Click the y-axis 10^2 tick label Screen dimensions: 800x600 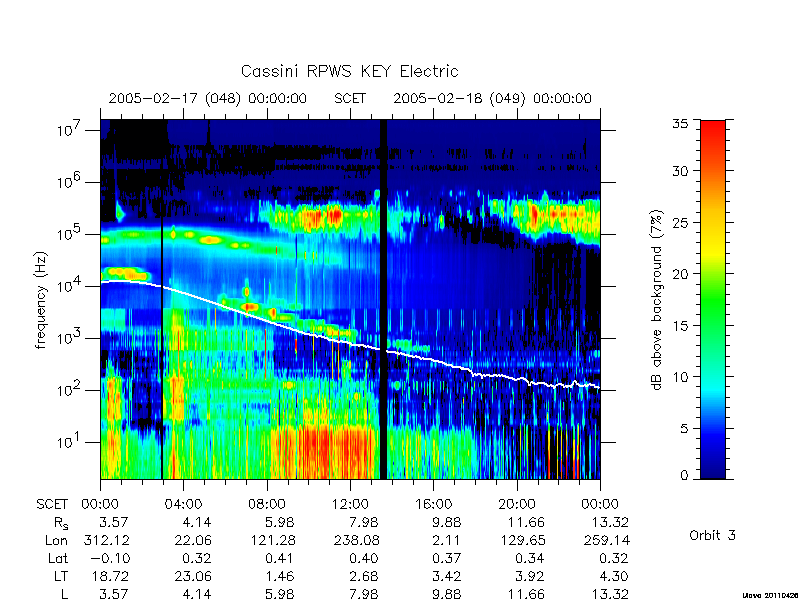click(70, 389)
